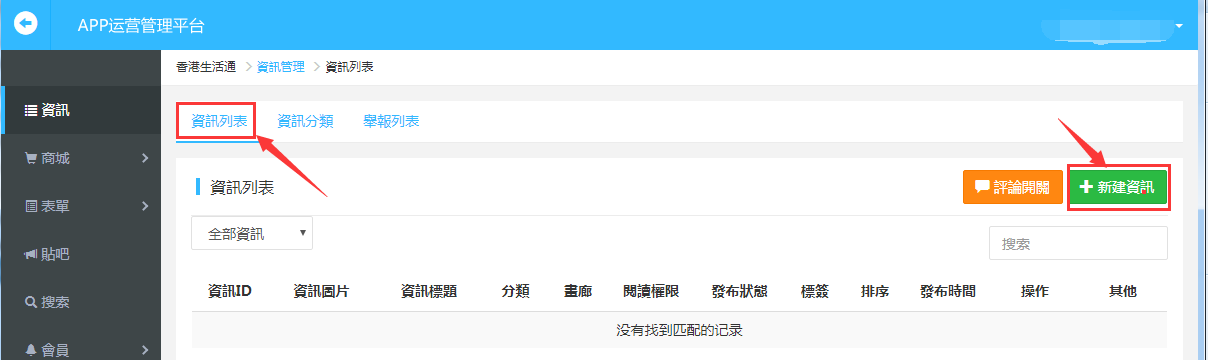
Task: Click the orange 評論開關 button
Action: coord(1013,187)
